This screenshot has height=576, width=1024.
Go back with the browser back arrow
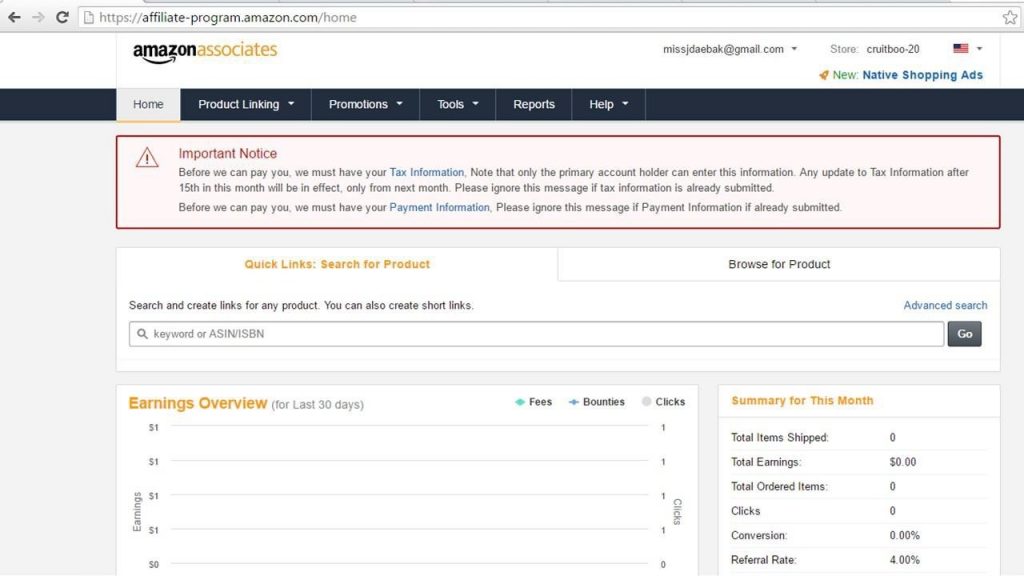(x=14, y=18)
